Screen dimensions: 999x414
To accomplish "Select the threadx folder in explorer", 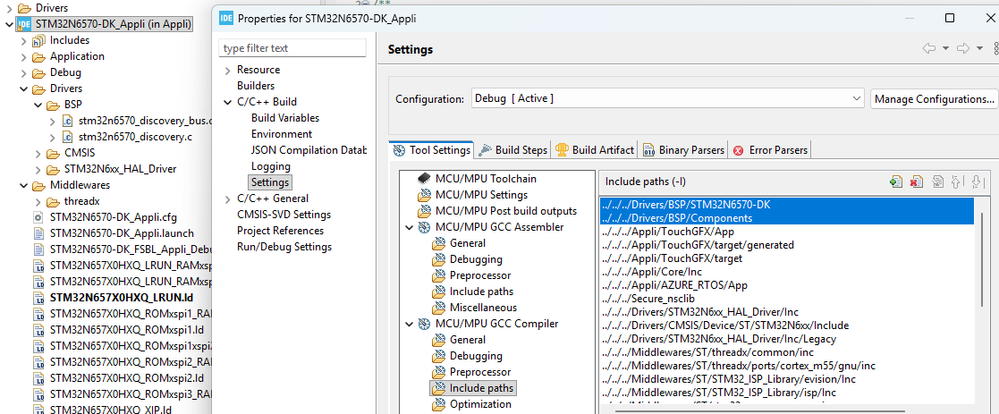I will tap(74, 201).
